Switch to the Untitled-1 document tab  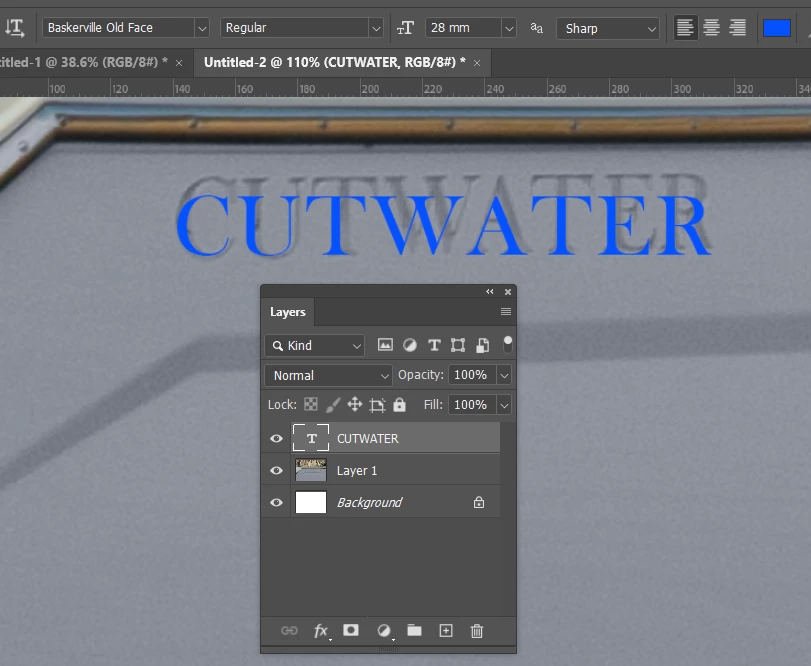pyautogui.click(x=83, y=63)
